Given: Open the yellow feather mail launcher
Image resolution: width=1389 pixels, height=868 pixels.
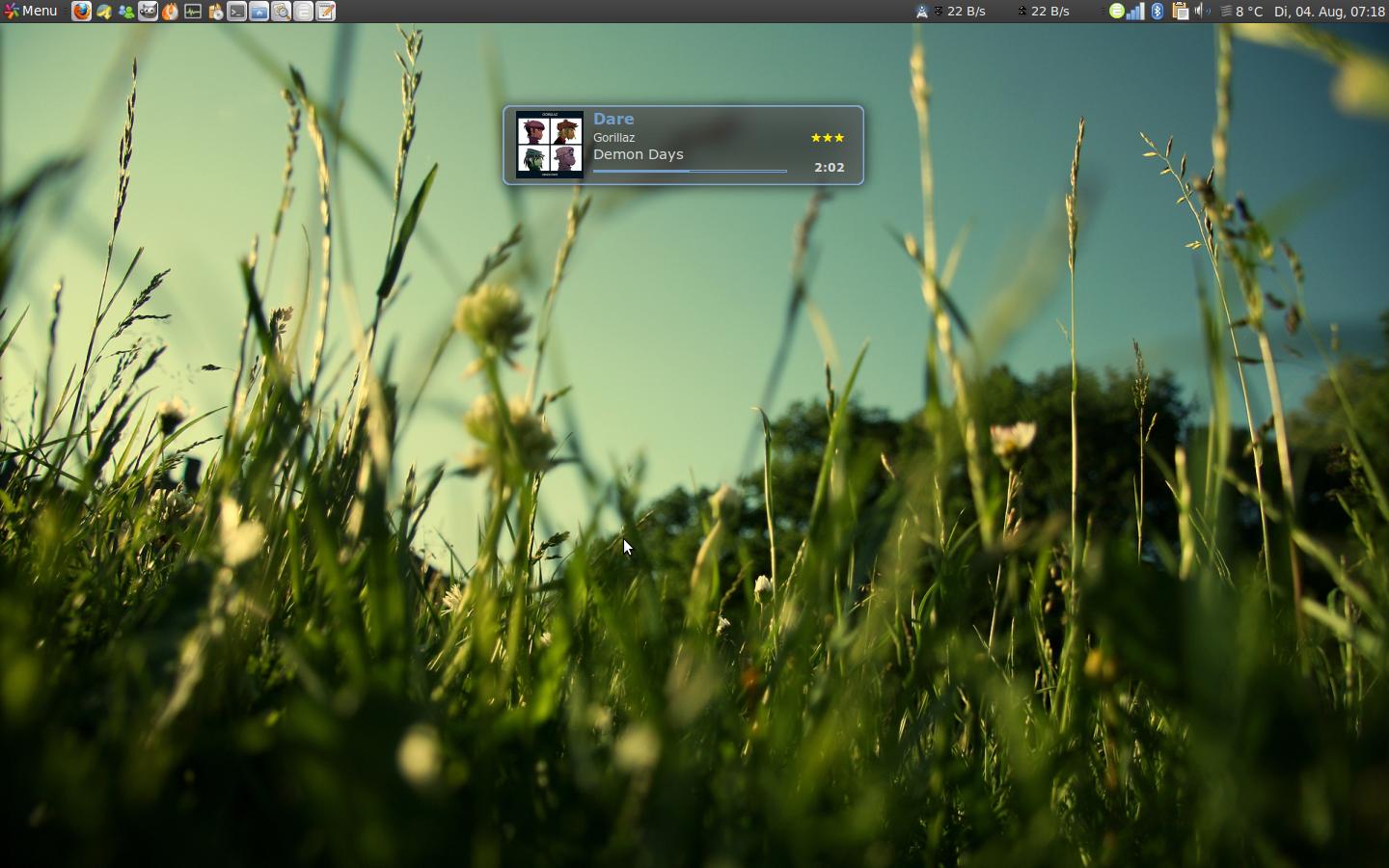Looking at the screenshot, I should click(103, 12).
